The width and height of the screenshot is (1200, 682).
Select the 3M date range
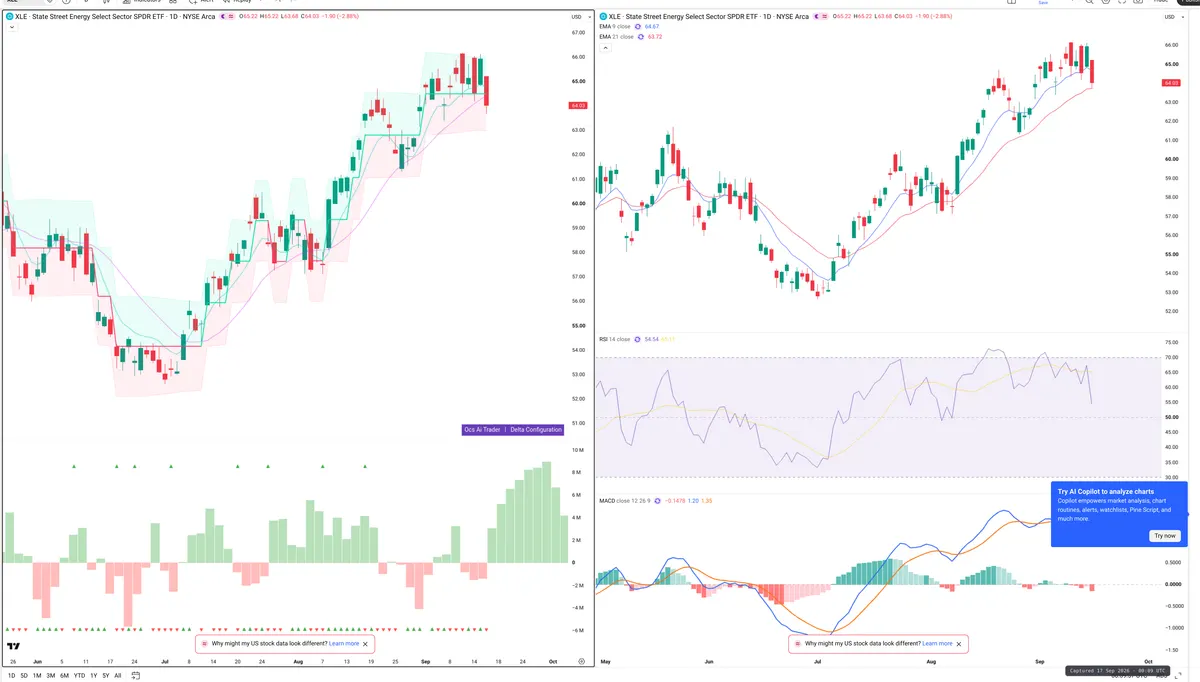(x=51, y=676)
